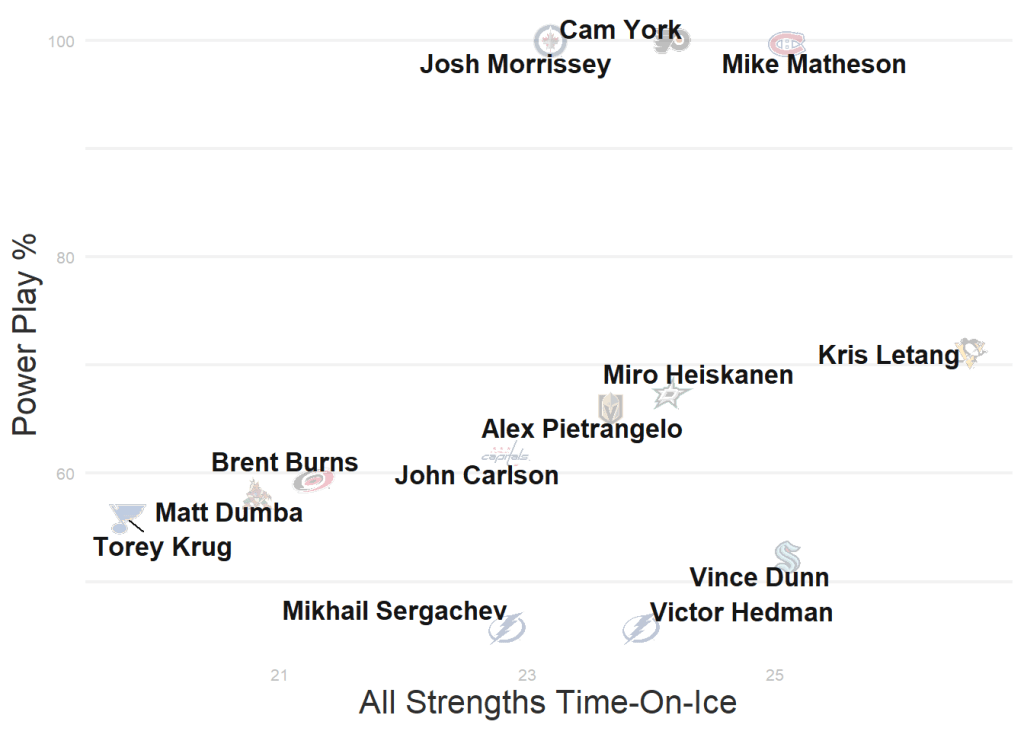Image resolution: width=1024 pixels, height=731 pixels.
Task: Select the Arizona Coyotes logo marker
Action: click(257, 492)
